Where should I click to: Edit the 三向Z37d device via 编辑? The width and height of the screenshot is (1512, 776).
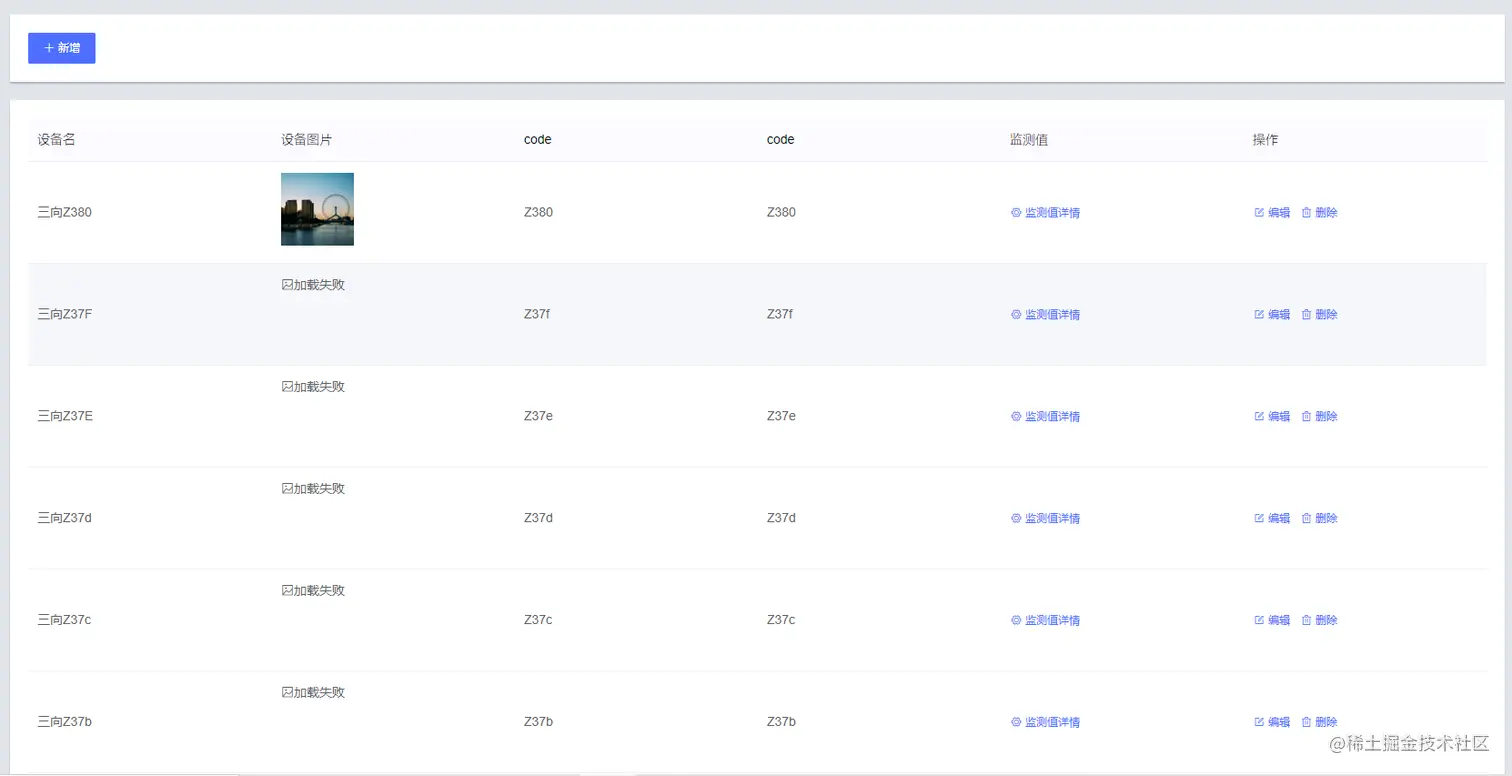[x=1272, y=519]
